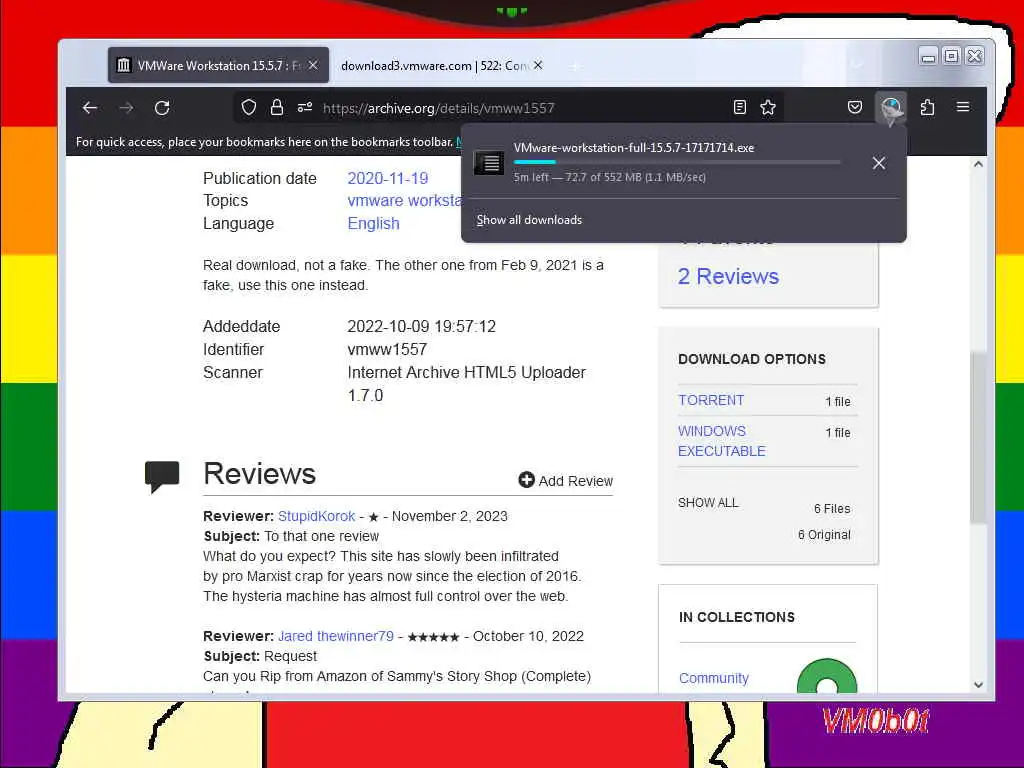Screen dimensions: 1024x768
Task: Open reviewer StupidKorok profile
Action: (316, 516)
